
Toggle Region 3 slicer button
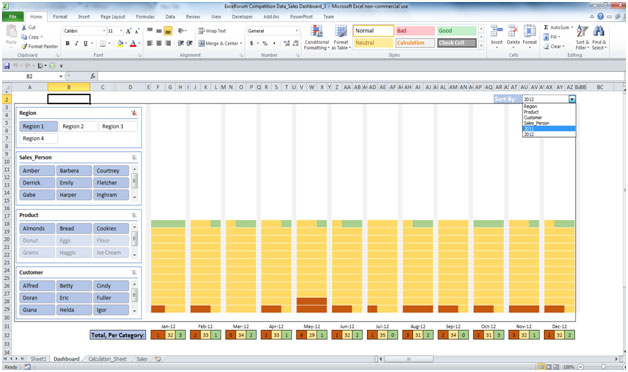(x=118, y=127)
